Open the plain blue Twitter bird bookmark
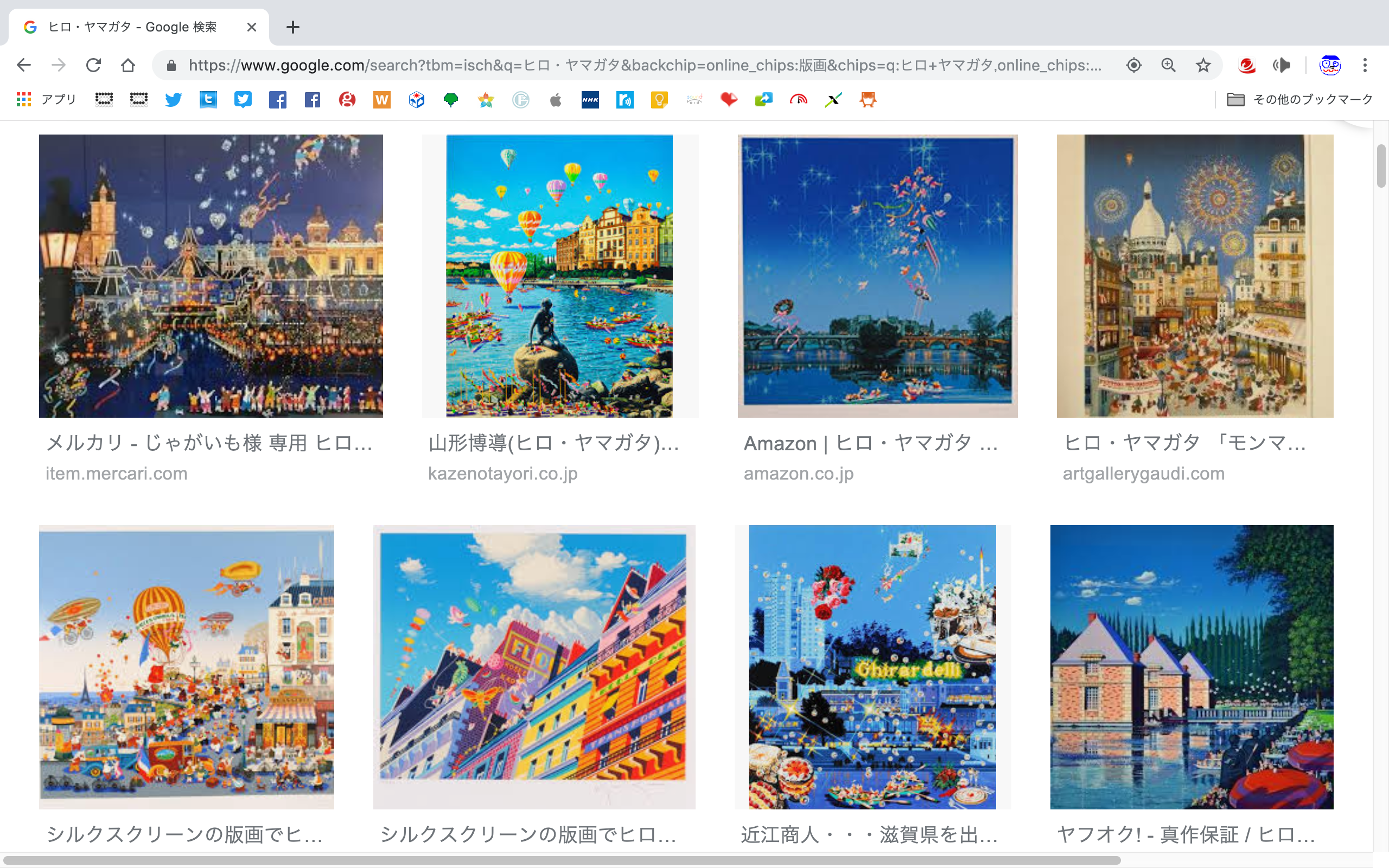Viewport: 1389px width, 868px height. 173,100
